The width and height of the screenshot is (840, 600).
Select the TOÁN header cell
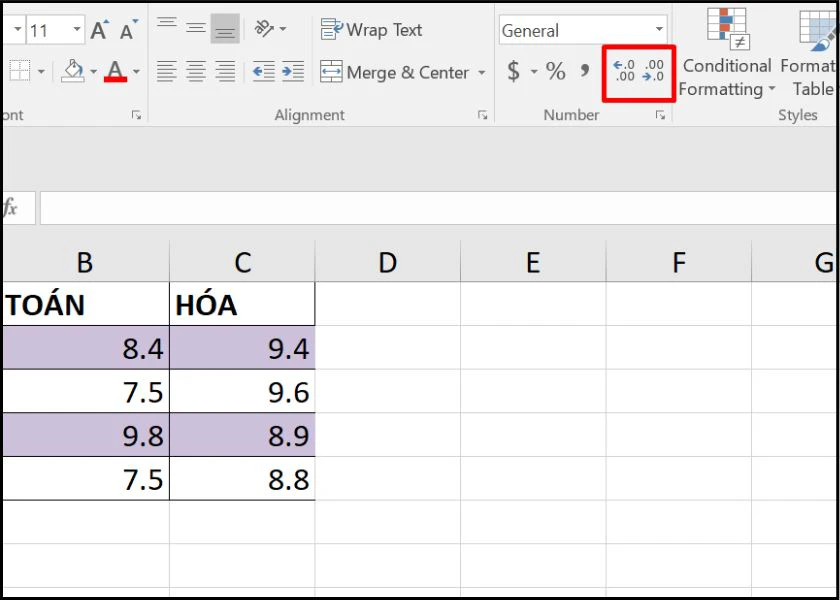(86, 304)
